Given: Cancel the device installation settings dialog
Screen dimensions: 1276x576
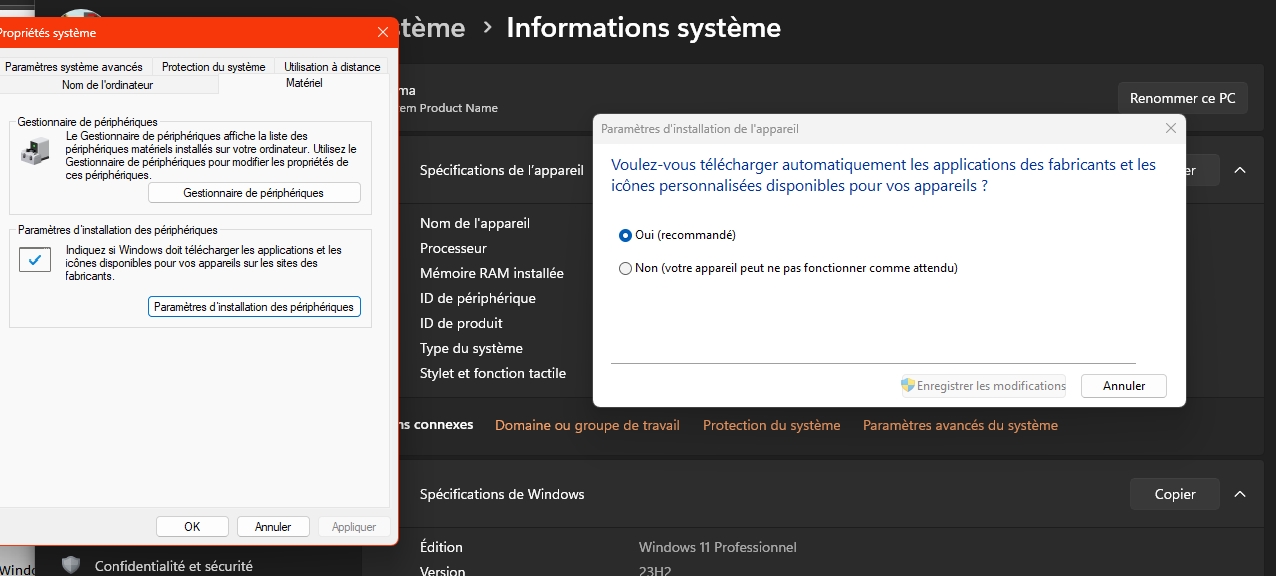Looking at the screenshot, I should [1124, 386].
